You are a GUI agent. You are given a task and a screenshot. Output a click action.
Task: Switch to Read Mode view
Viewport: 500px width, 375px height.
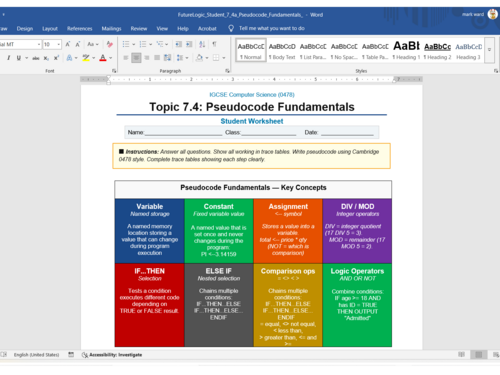click(461, 354)
